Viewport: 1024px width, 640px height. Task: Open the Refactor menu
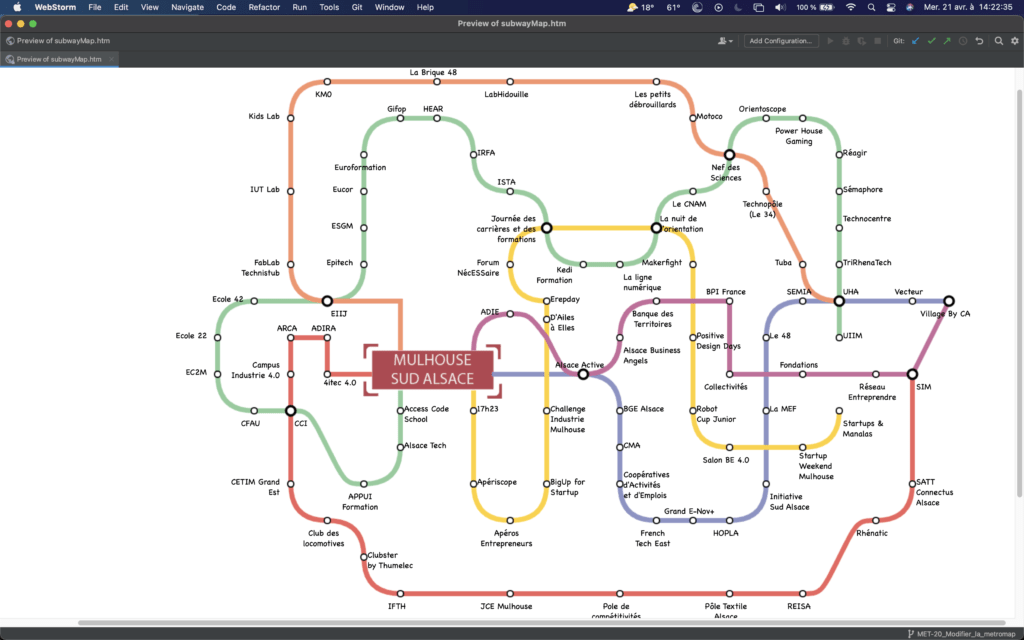264,7
